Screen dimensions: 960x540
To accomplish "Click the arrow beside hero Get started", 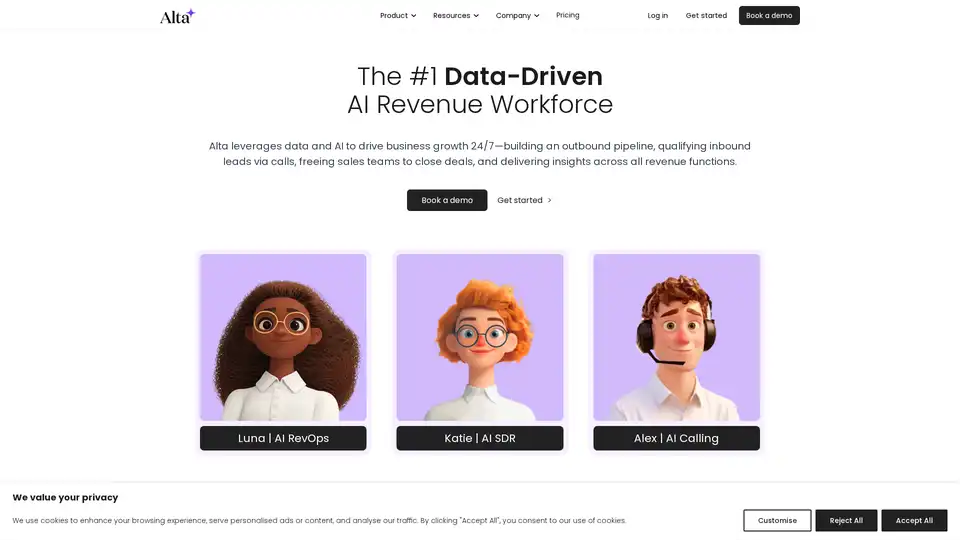I will point(549,200).
